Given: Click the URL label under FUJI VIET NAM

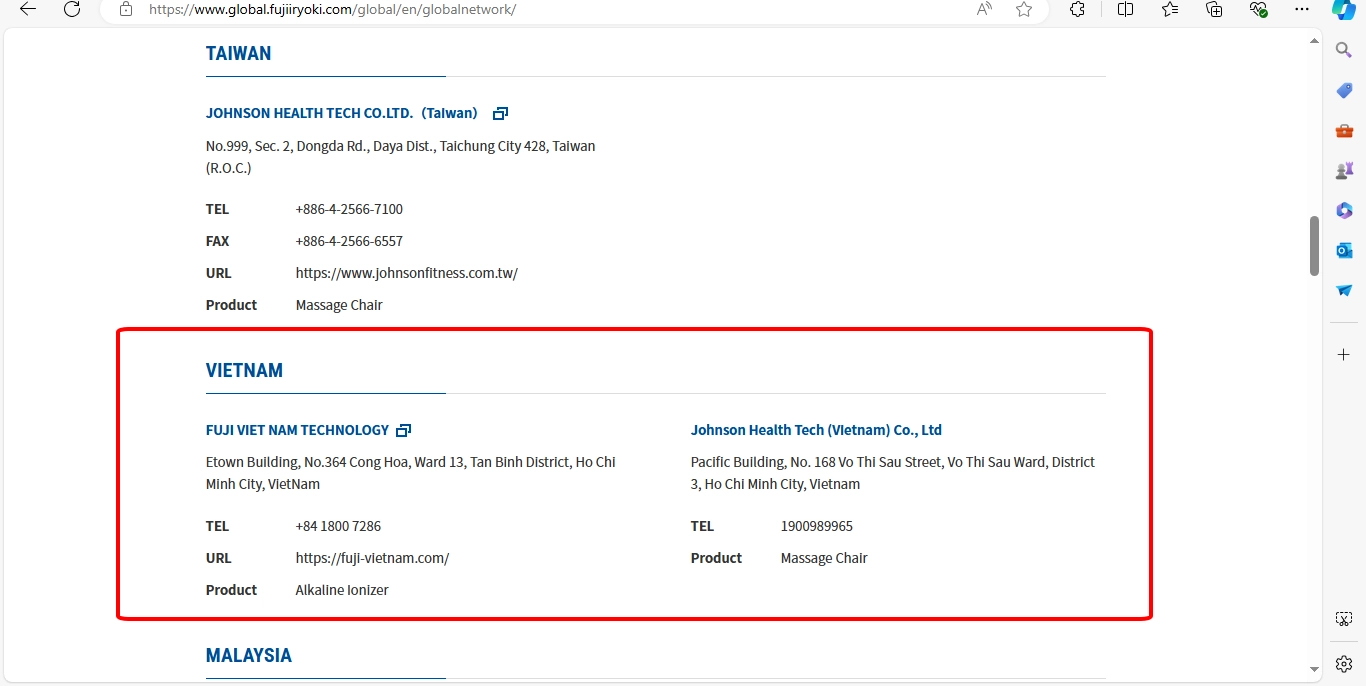Looking at the screenshot, I should (x=218, y=558).
